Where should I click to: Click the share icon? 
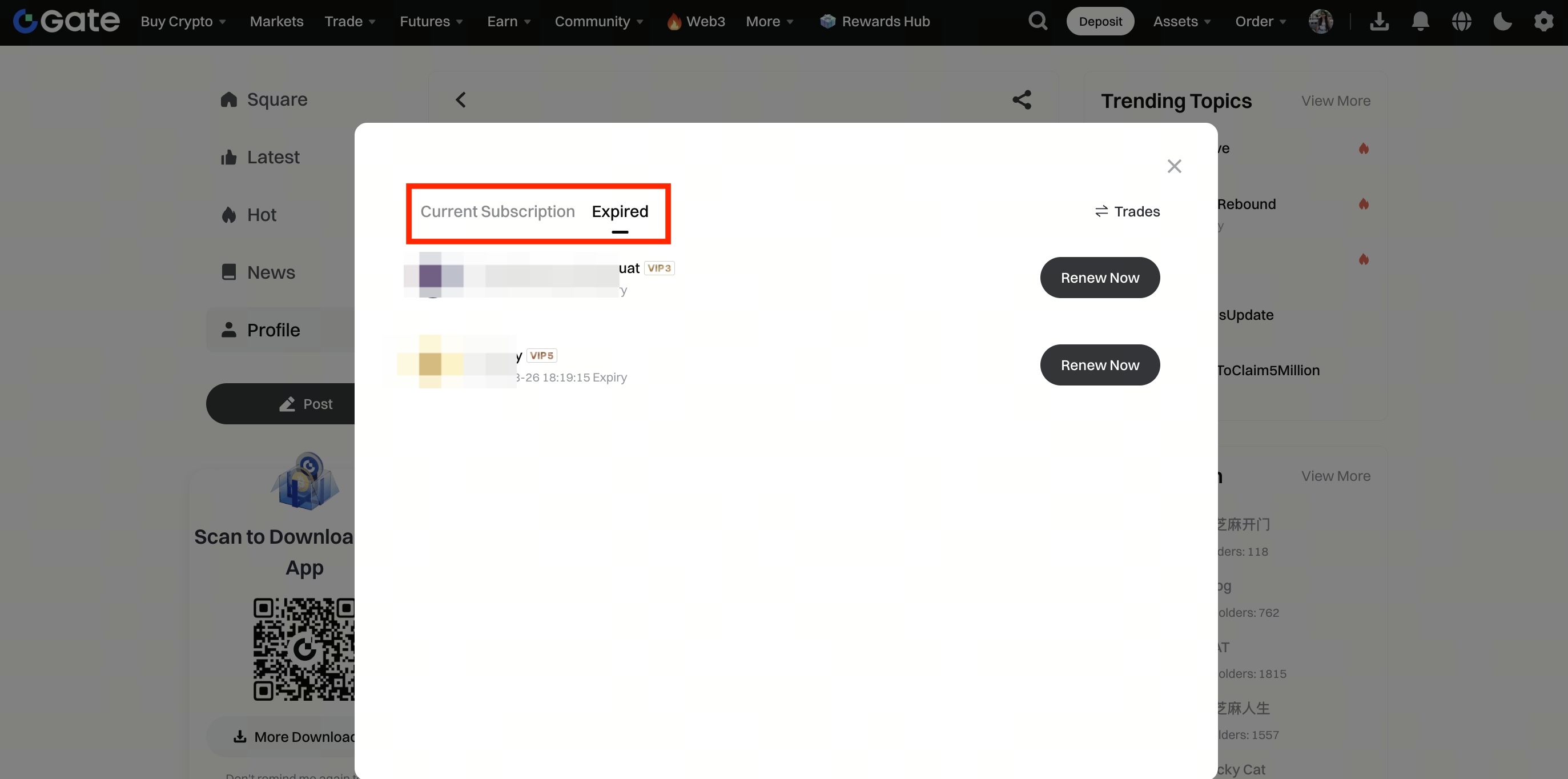coord(1022,100)
